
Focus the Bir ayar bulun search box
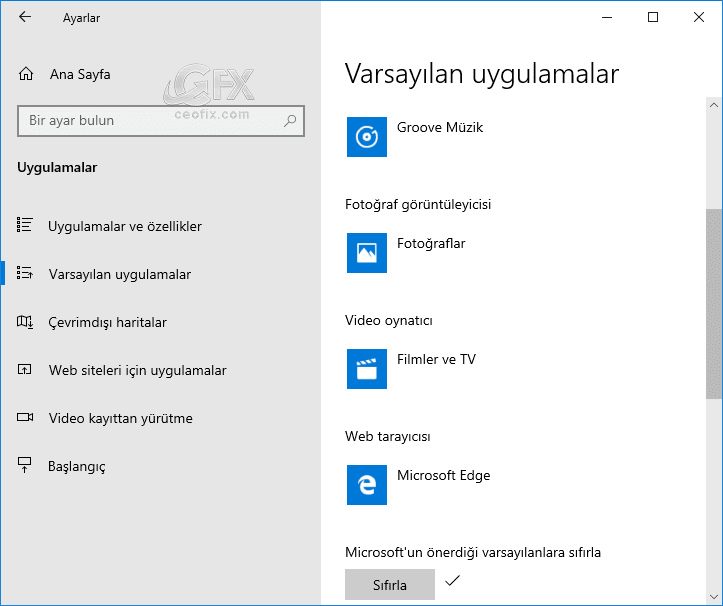tap(161, 121)
